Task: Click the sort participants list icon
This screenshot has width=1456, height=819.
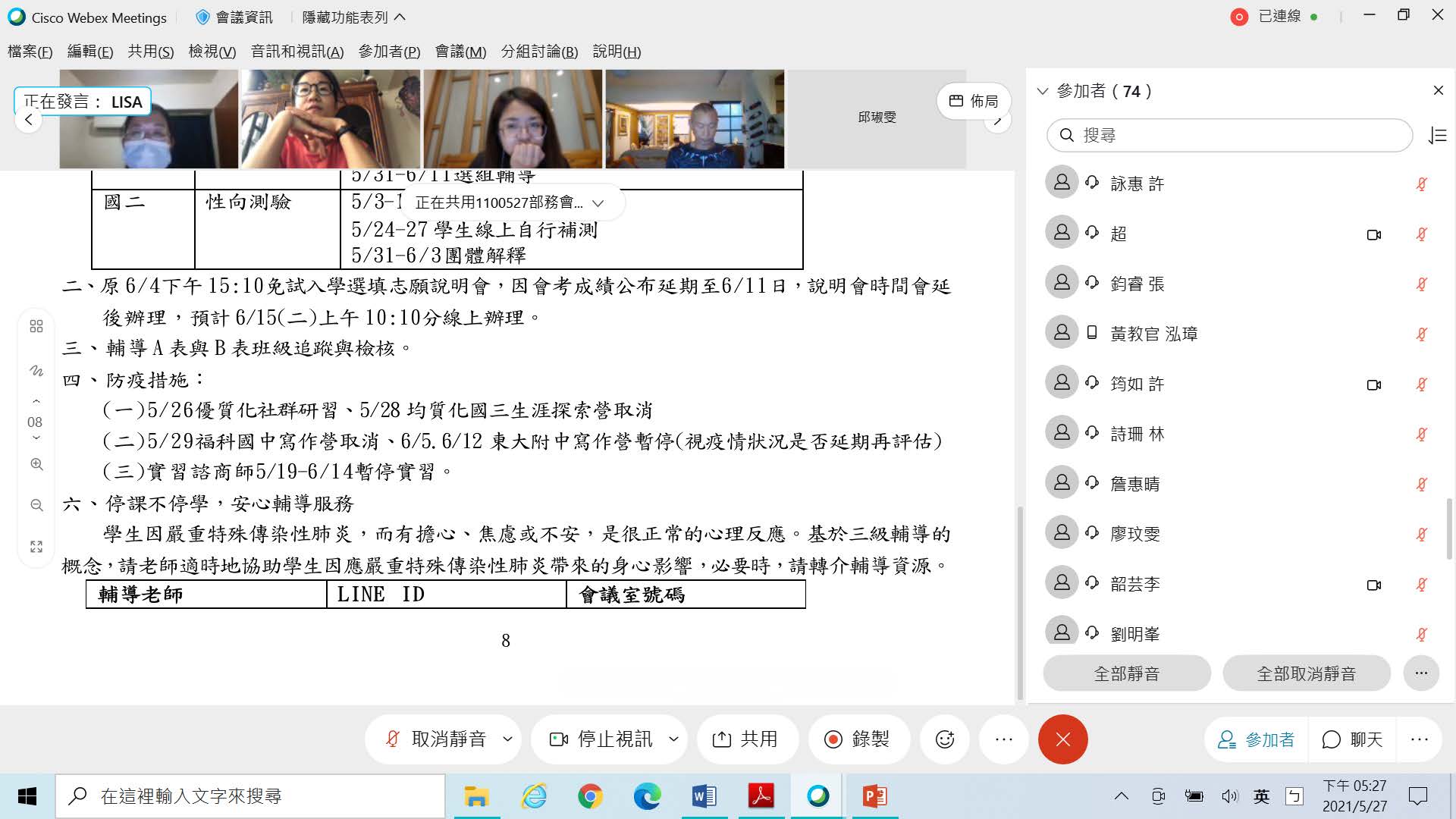Action: point(1437,136)
